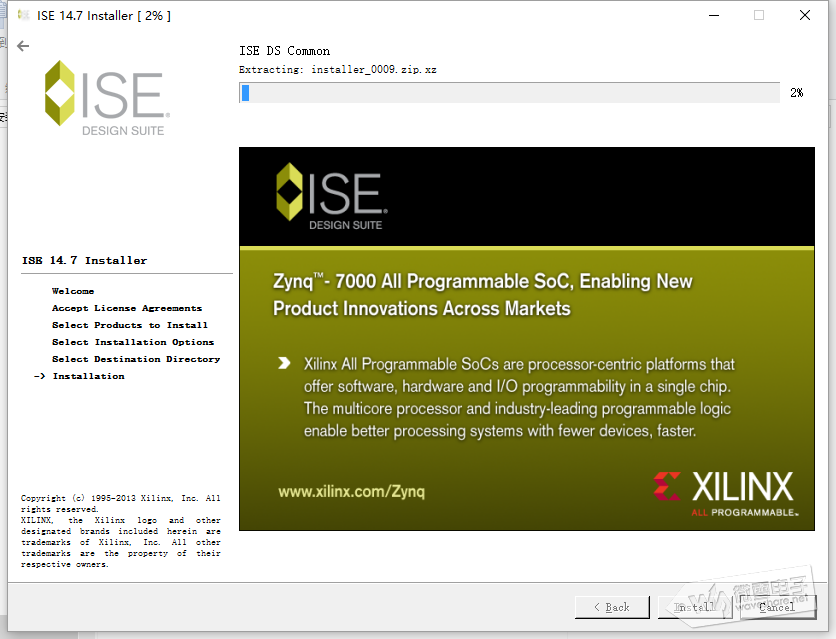Click the arrow bullet before Xilinx SoCs paragraph
The image size is (836, 639).
(x=284, y=363)
